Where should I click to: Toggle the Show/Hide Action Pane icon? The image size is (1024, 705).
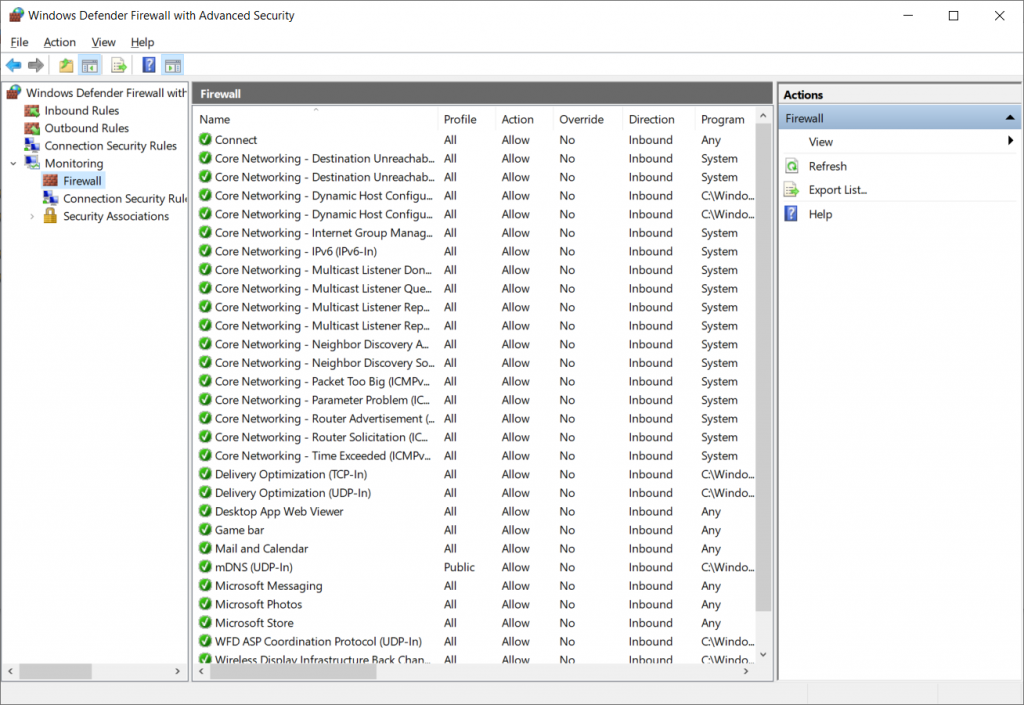coord(173,65)
